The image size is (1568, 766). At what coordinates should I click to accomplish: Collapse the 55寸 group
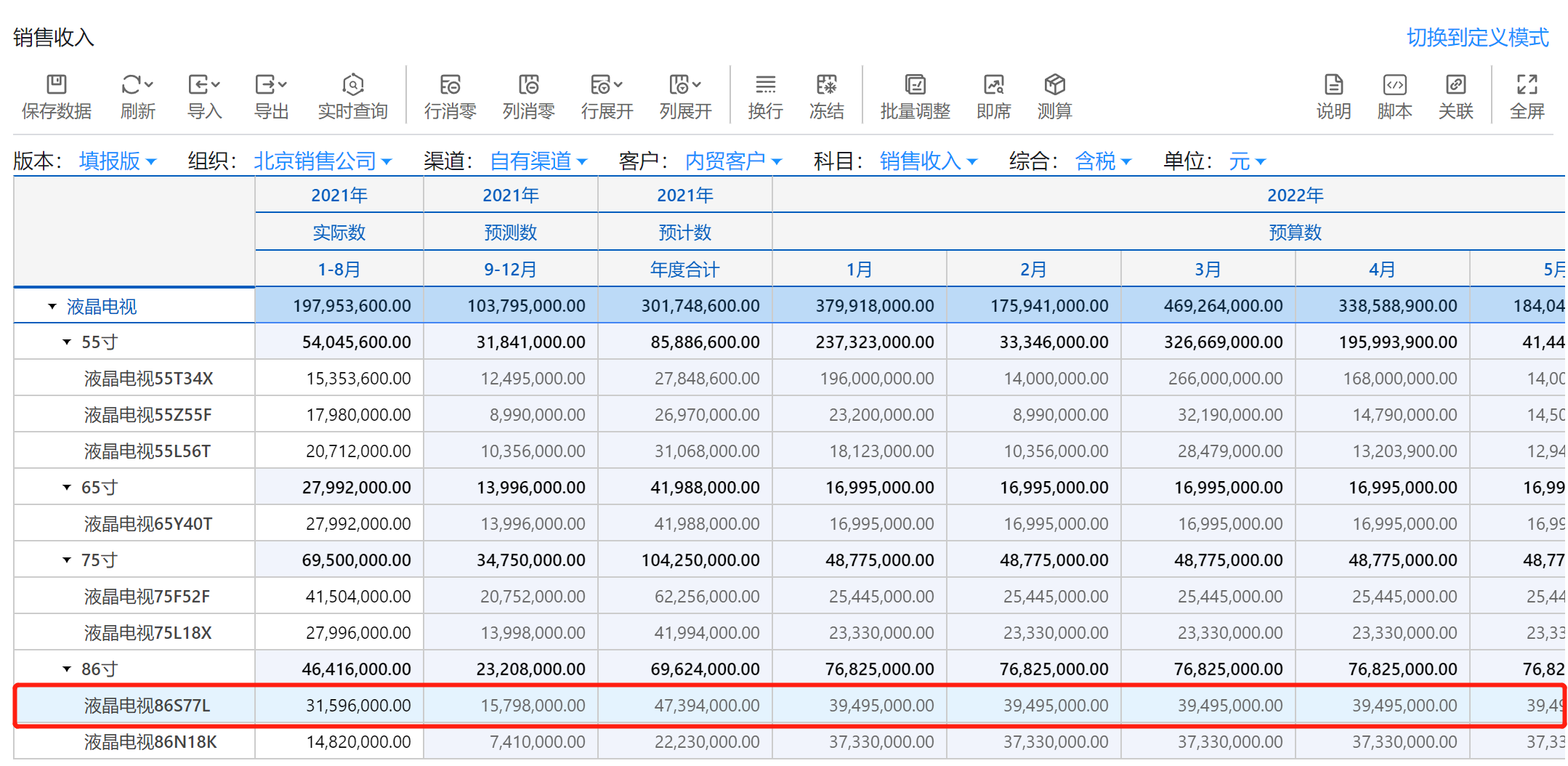coord(67,342)
